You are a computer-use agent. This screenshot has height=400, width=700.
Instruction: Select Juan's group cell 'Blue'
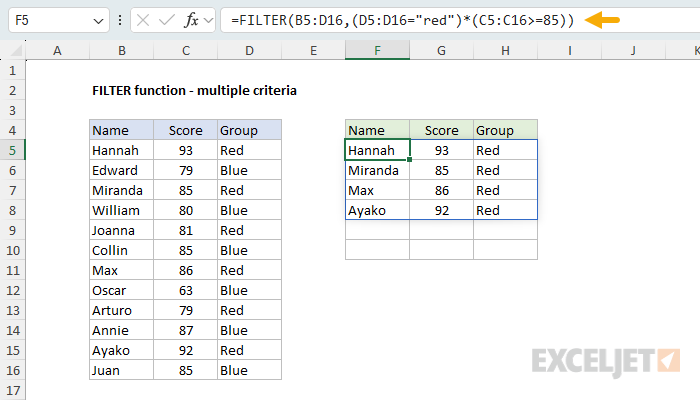[x=250, y=371]
